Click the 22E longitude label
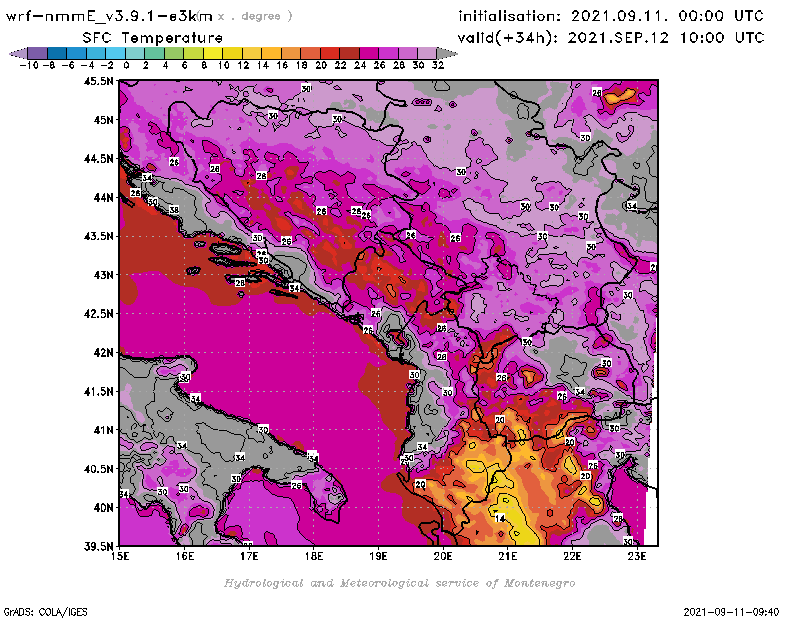800x618 pixels. (x=572, y=556)
